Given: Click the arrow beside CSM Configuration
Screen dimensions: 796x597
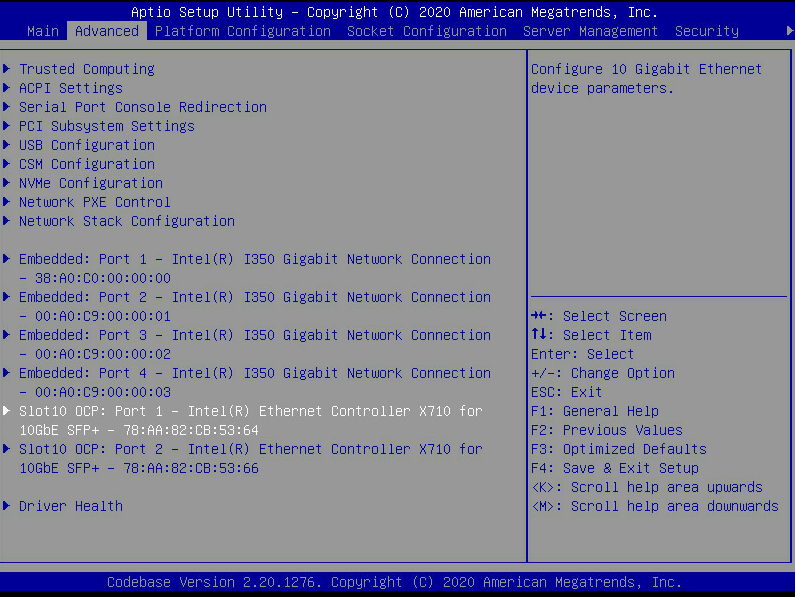Looking at the screenshot, I should [x=7, y=163].
